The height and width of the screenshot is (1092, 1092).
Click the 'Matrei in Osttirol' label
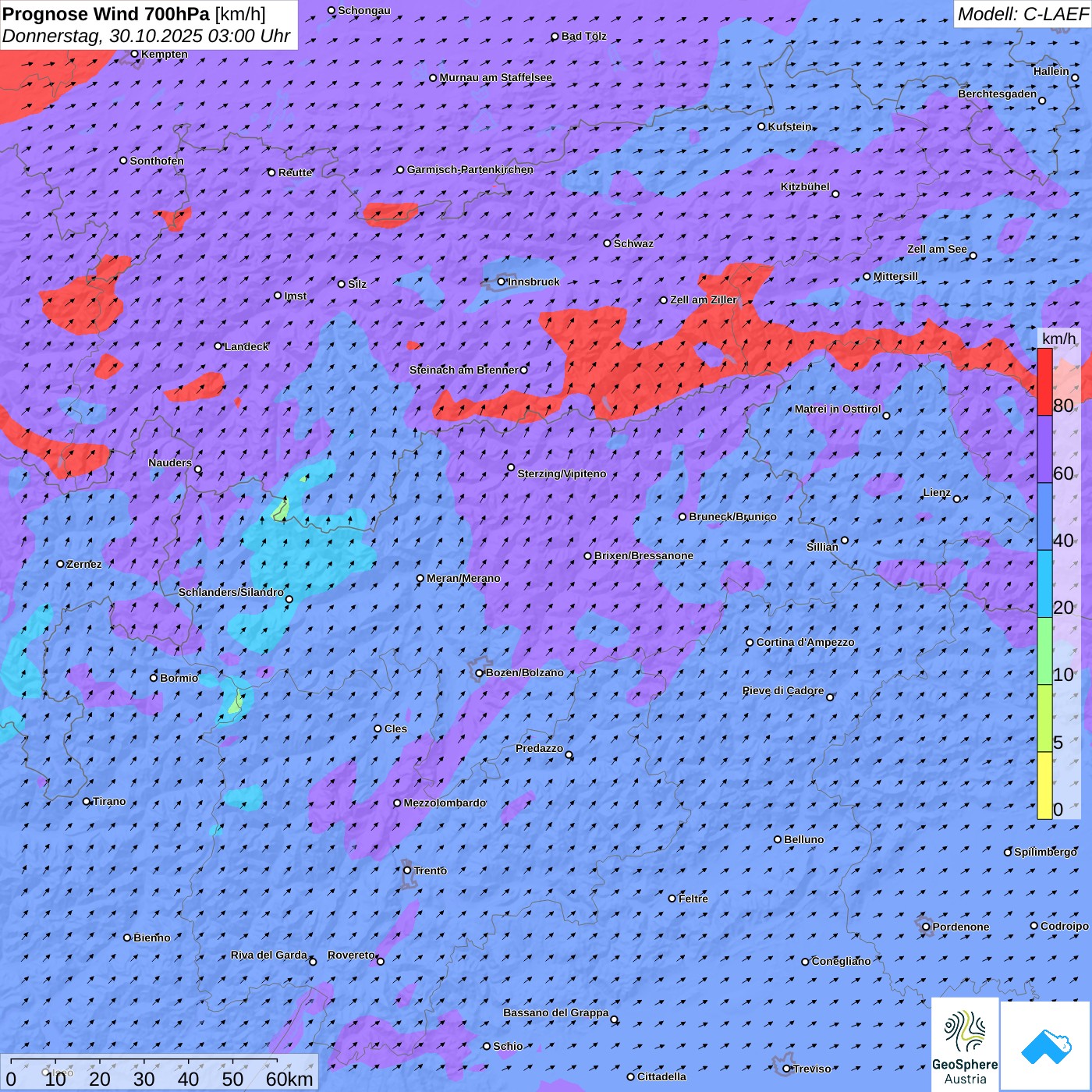(x=838, y=409)
